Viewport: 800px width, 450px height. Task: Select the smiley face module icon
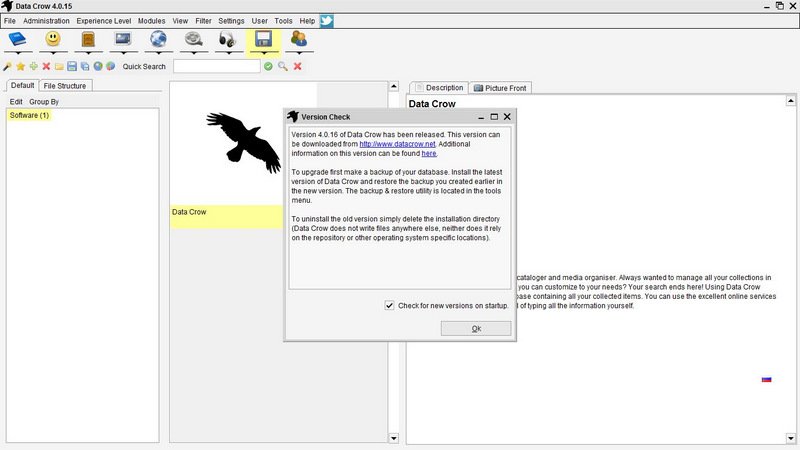pyautogui.click(x=53, y=39)
